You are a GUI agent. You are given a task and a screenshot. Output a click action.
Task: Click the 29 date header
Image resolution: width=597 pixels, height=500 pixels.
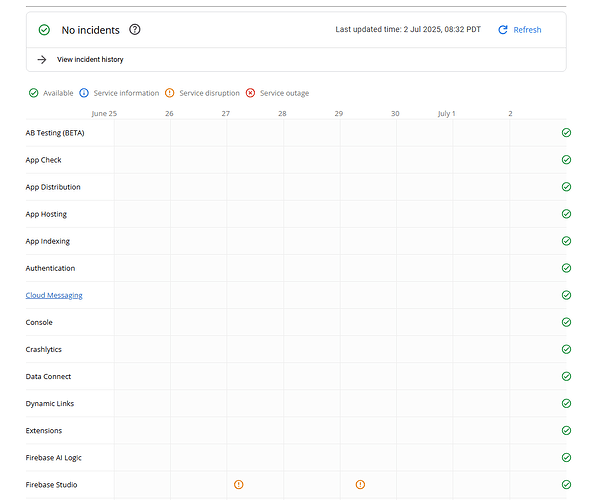[x=339, y=113]
